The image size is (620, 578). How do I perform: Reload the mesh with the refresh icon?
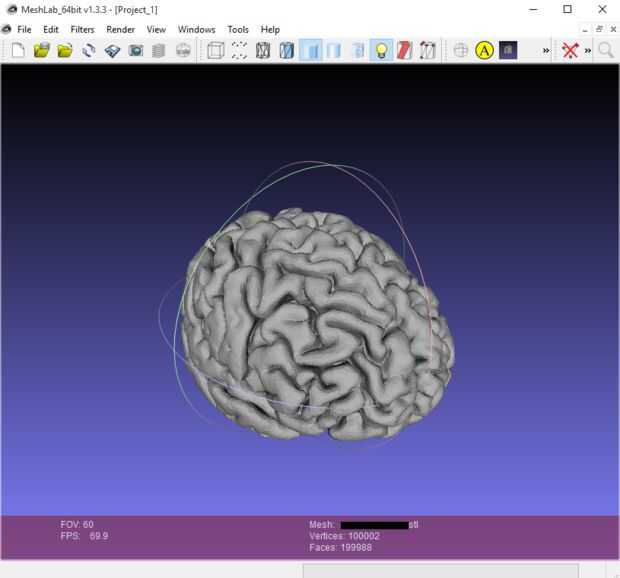click(89, 50)
